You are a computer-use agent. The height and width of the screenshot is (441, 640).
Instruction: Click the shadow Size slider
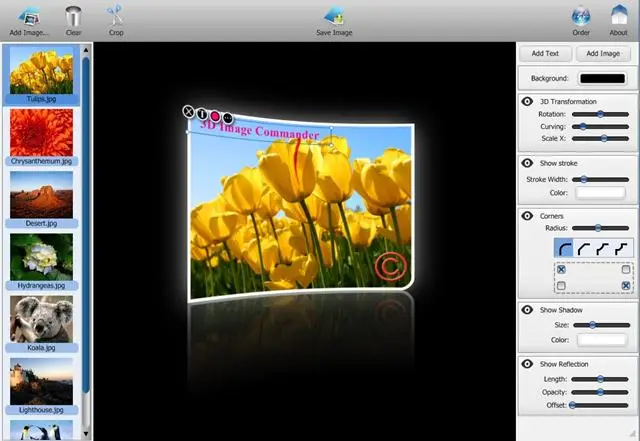tap(602, 325)
